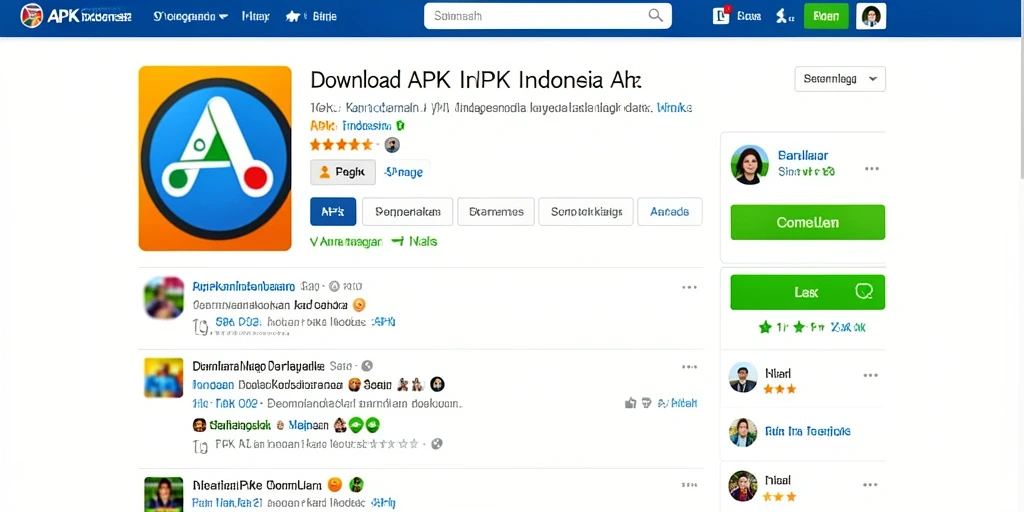Image resolution: width=1024 pixels, height=512 pixels.
Task: Open more options for 'Nlad' sidebar user
Action: click(x=871, y=376)
